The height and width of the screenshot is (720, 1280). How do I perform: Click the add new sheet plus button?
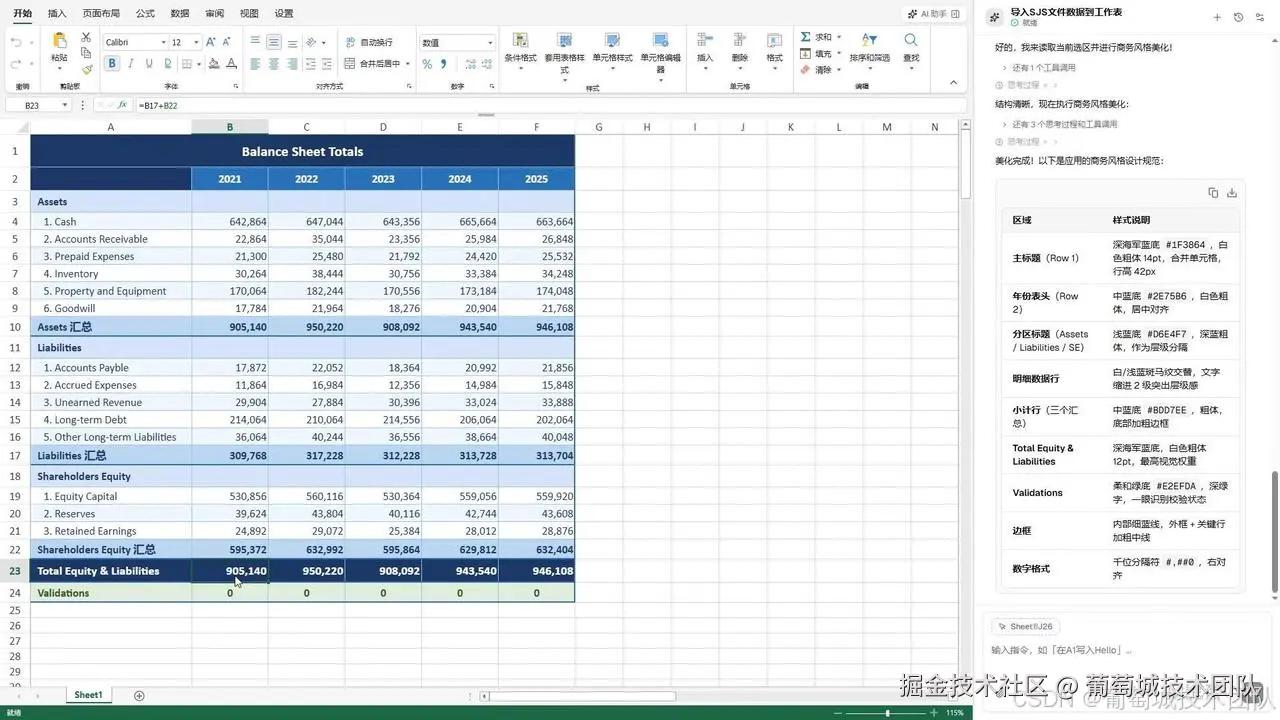point(139,695)
